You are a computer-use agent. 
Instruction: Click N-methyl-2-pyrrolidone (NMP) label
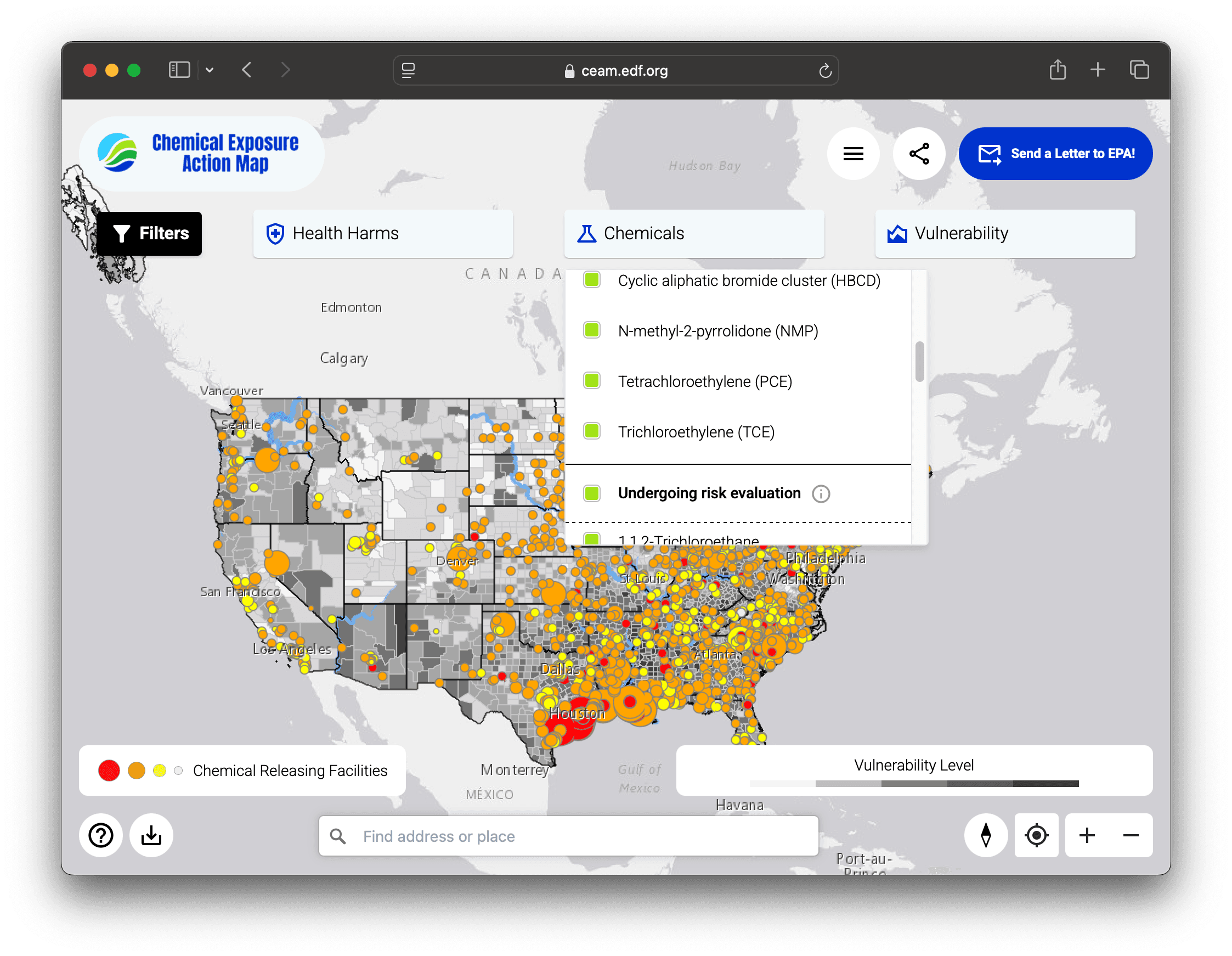click(718, 331)
